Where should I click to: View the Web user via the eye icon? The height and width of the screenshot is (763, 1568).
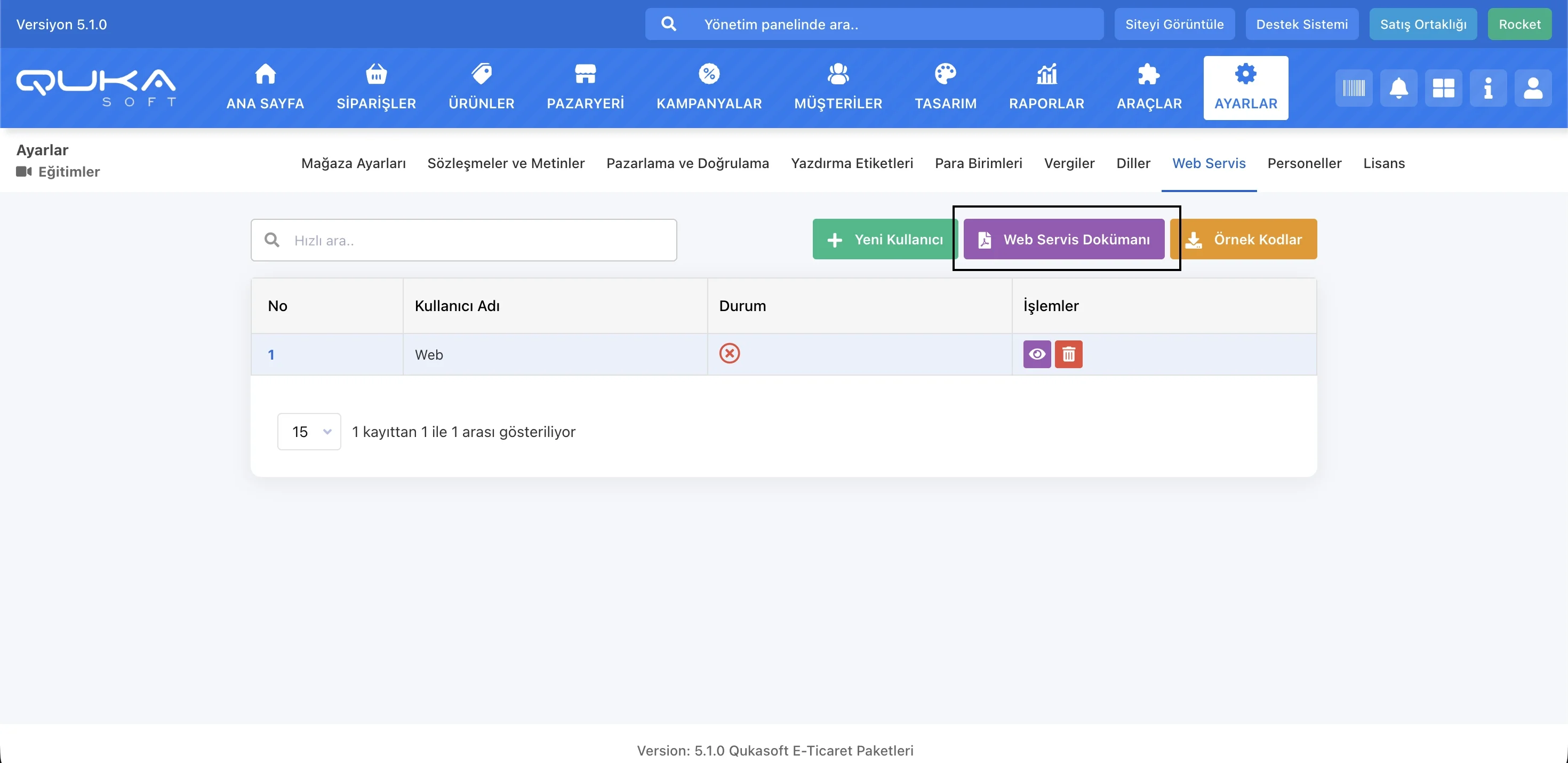pyautogui.click(x=1037, y=354)
